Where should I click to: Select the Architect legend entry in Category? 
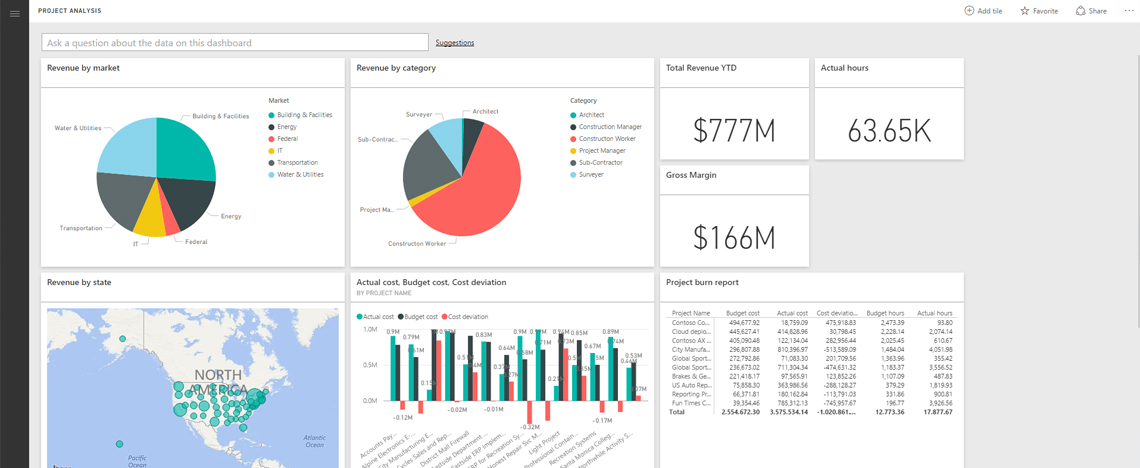587,115
